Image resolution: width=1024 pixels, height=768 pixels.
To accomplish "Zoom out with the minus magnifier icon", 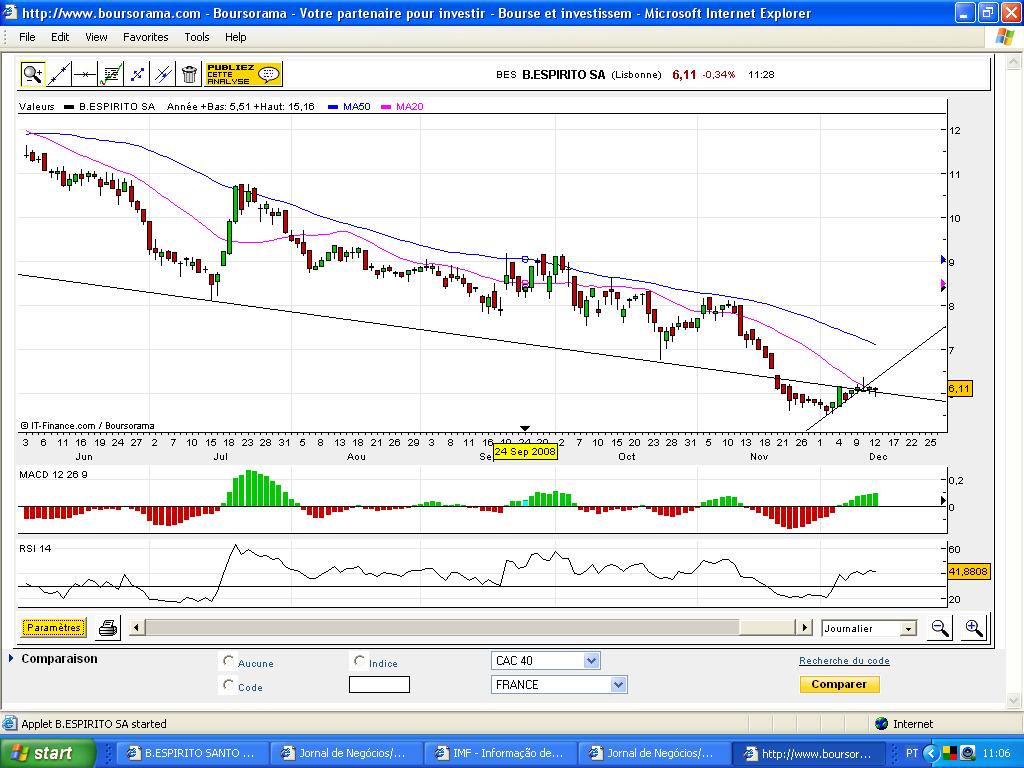I will pyautogui.click(x=940, y=628).
